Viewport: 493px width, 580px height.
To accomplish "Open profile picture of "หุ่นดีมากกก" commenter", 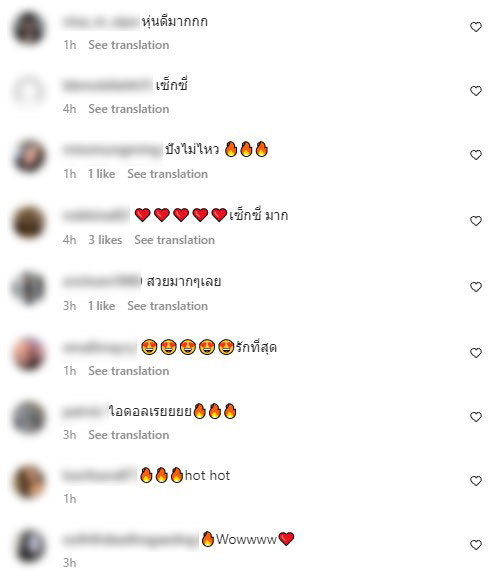I will 29,28.
